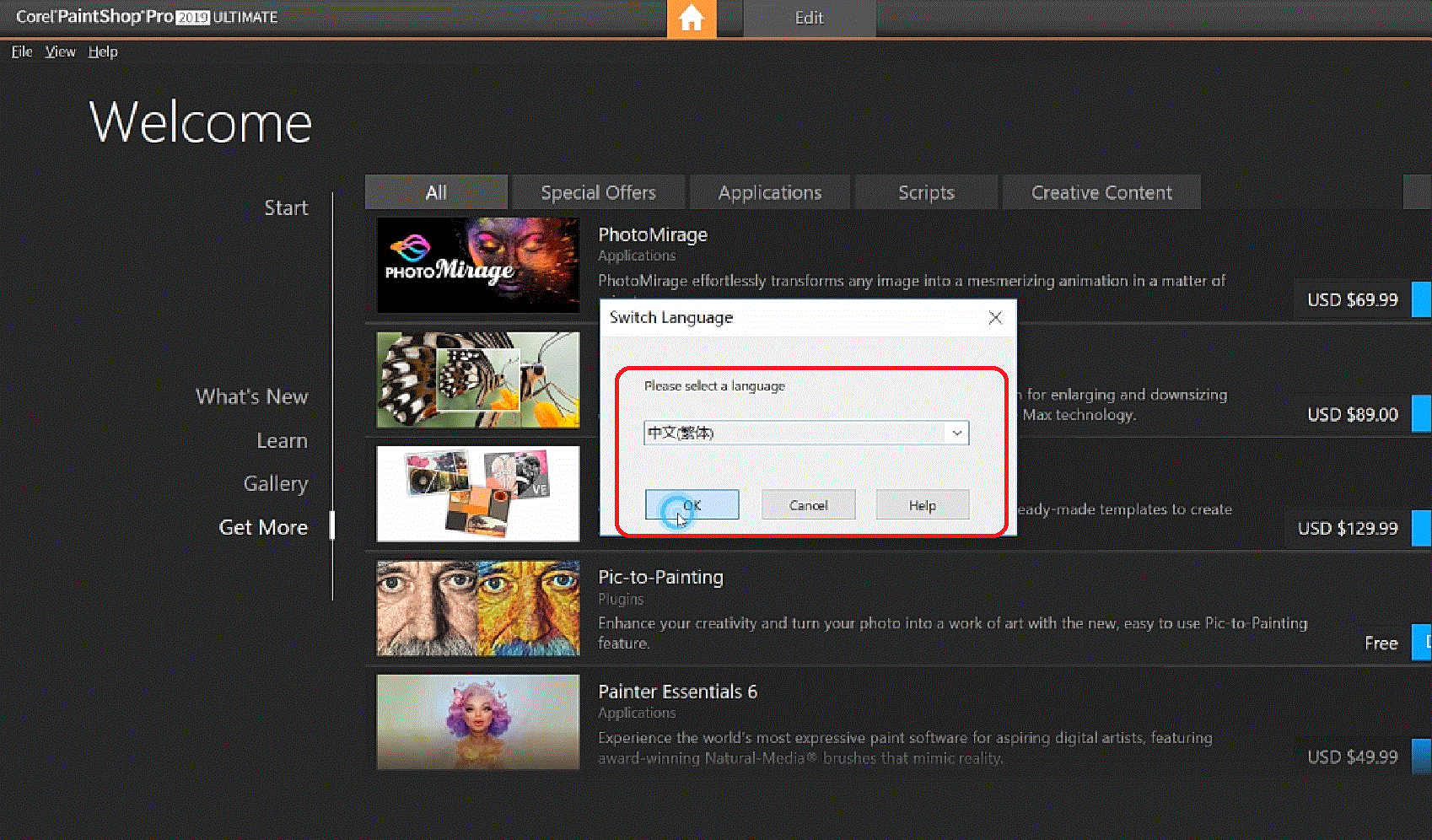Open the Get More section
1432x840 pixels.
click(263, 527)
